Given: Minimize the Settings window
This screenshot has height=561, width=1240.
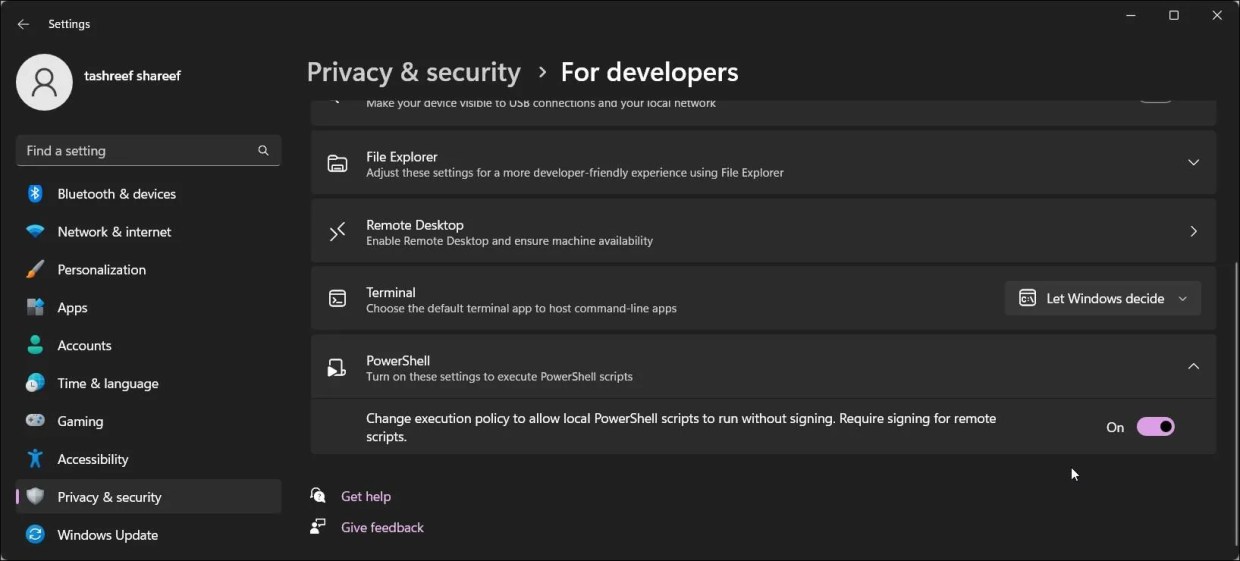Looking at the screenshot, I should [1130, 15].
